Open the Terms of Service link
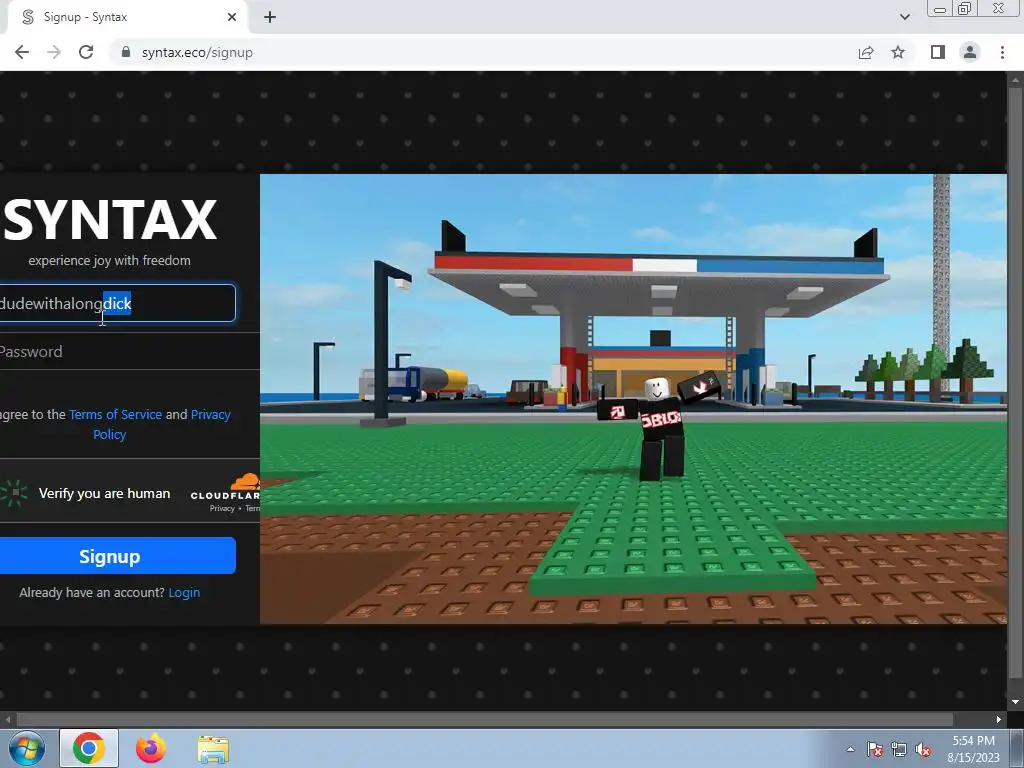 116,414
